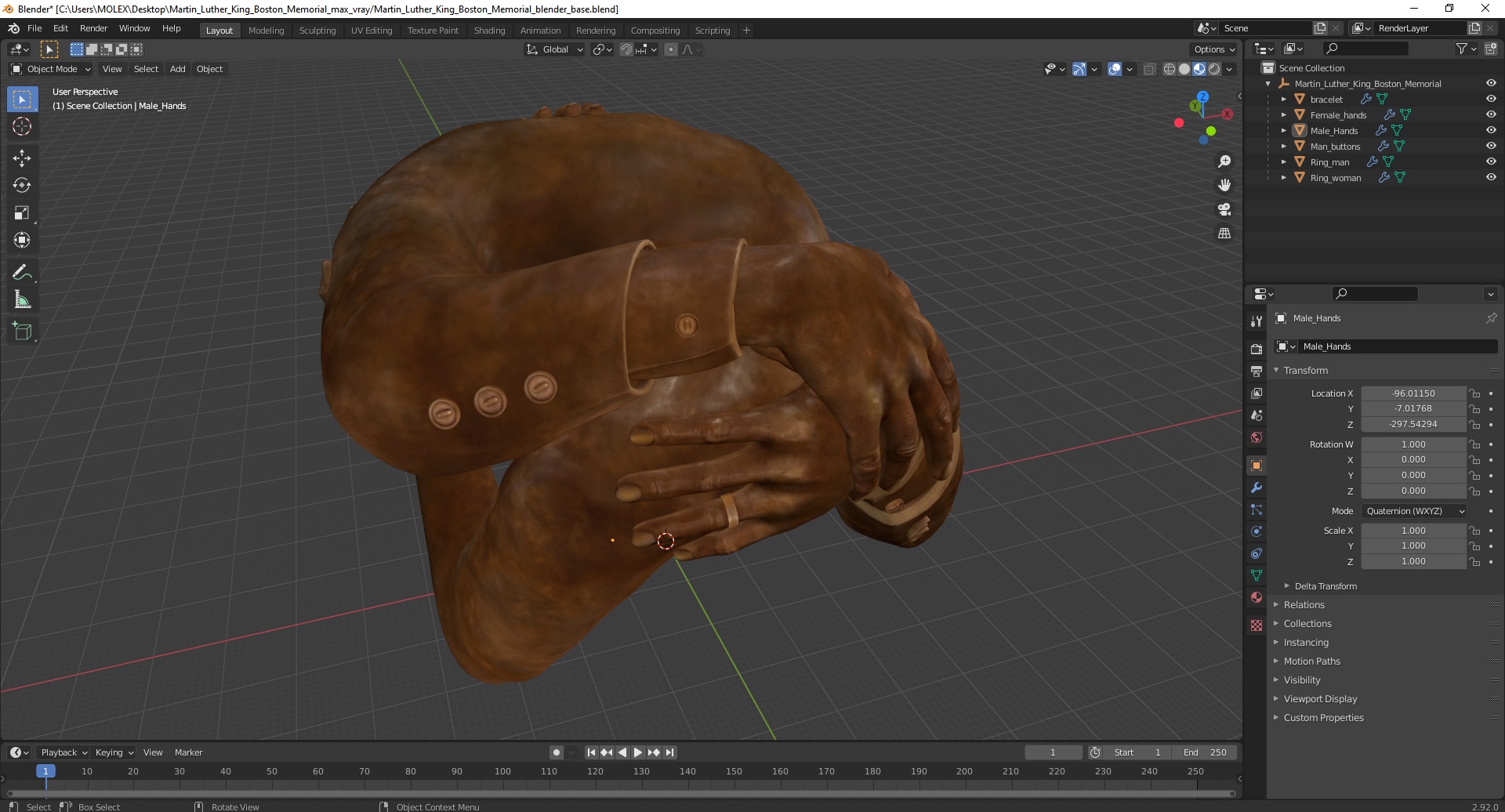Open the File menu
This screenshot has height=812, width=1505.
pyautogui.click(x=34, y=28)
